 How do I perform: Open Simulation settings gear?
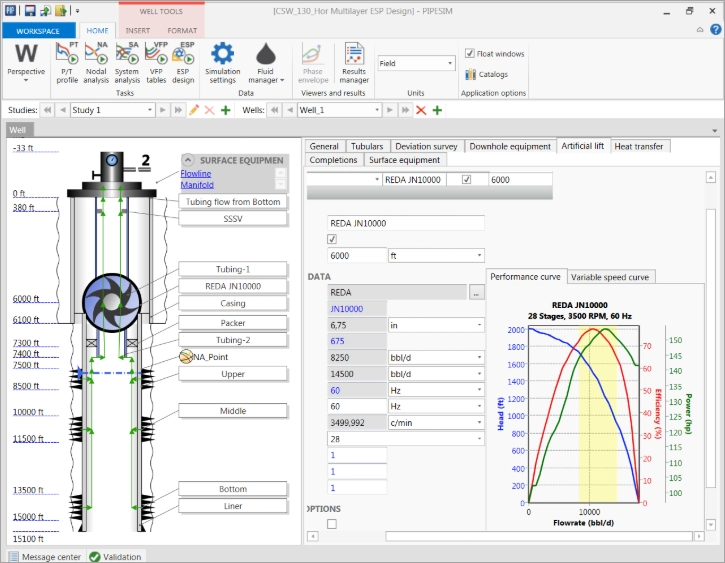tap(222, 63)
